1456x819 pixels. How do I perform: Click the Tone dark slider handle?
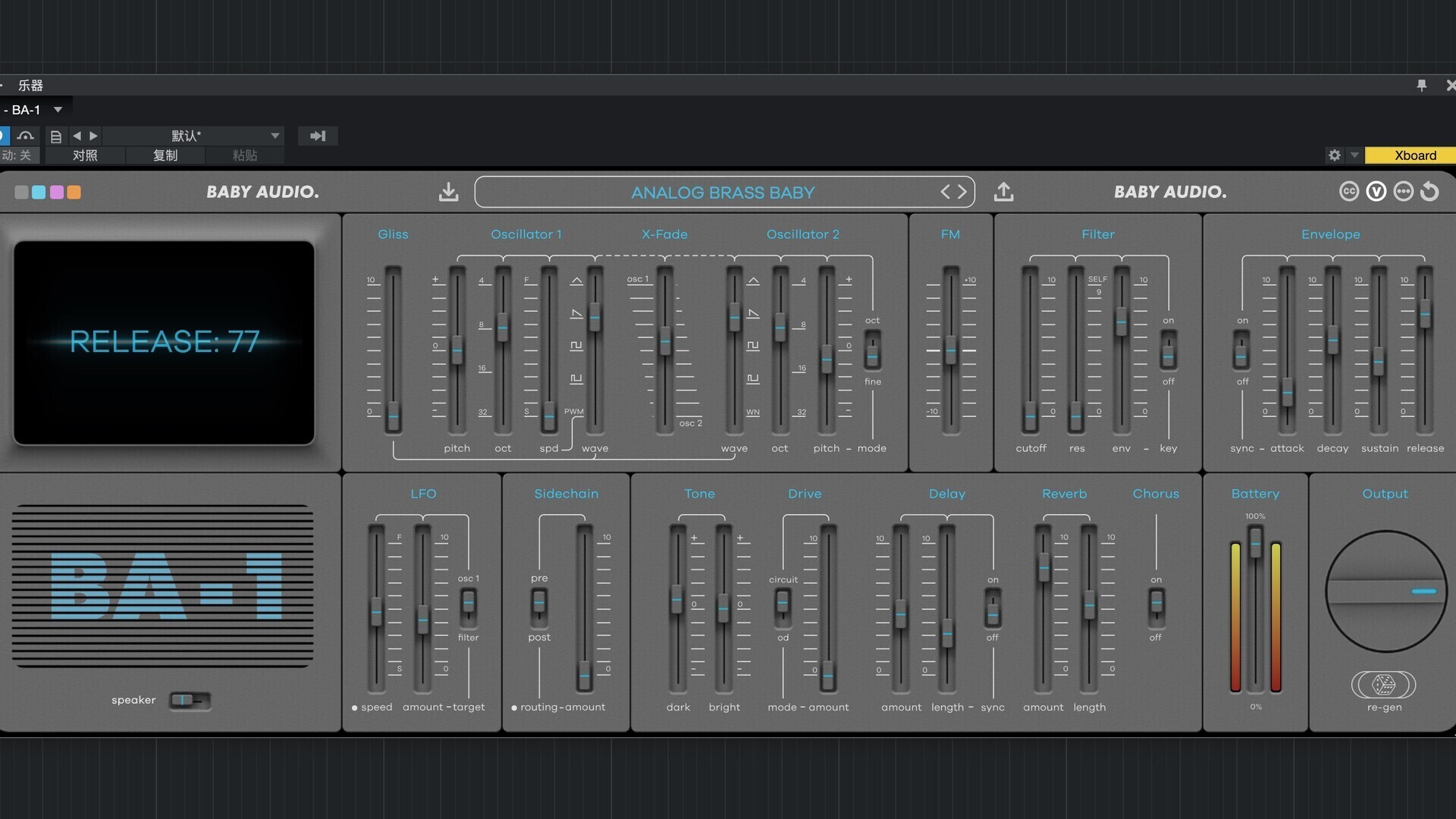click(x=677, y=599)
